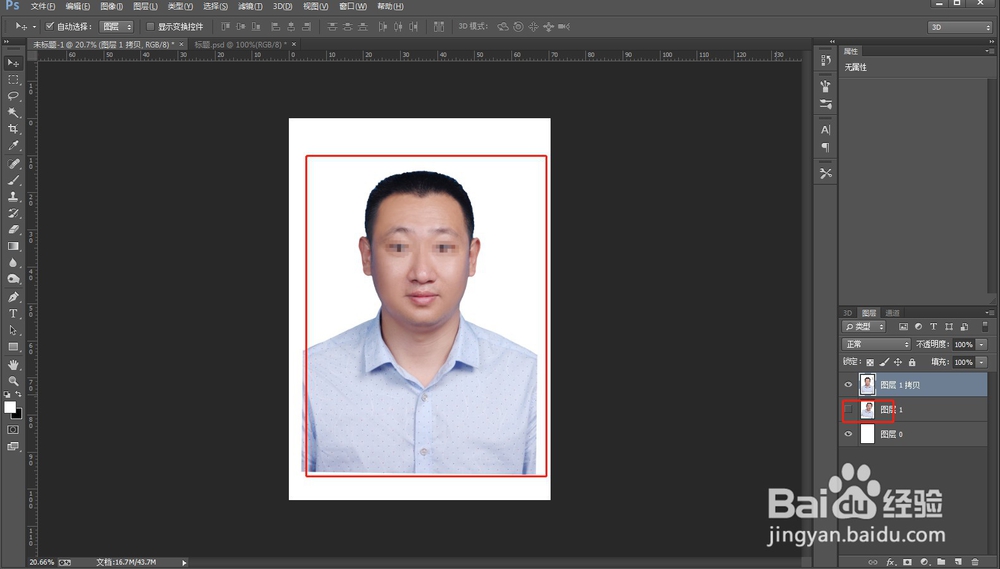Open the 滤镜 menu
This screenshot has width=1000, height=569.
point(249,6)
